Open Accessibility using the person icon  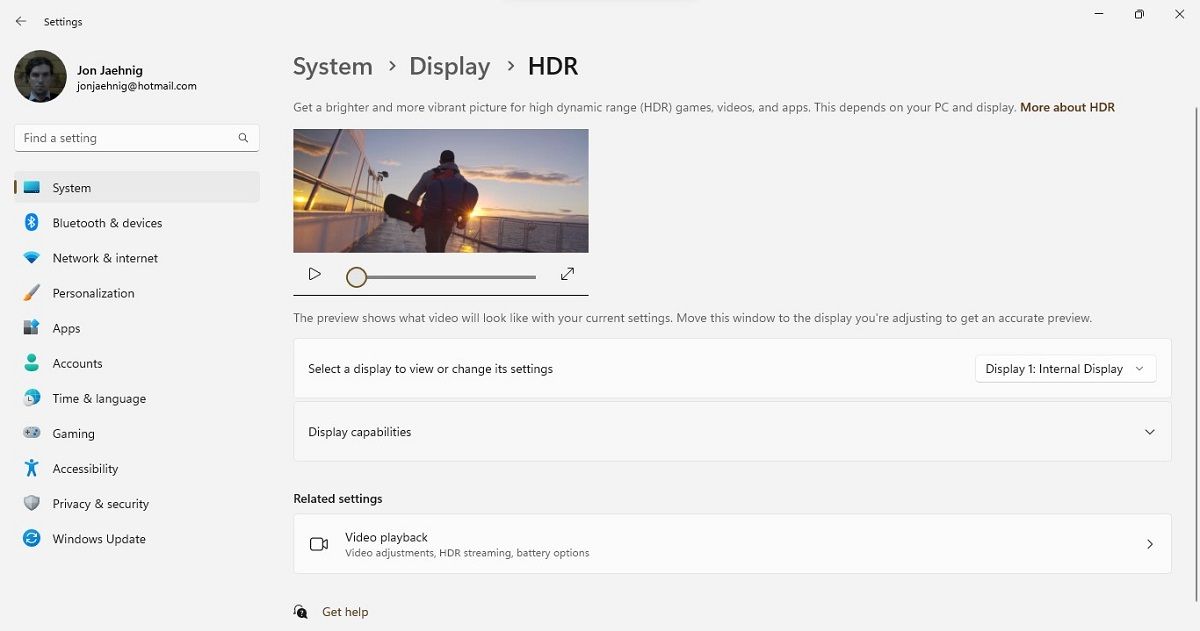click(x=31, y=468)
